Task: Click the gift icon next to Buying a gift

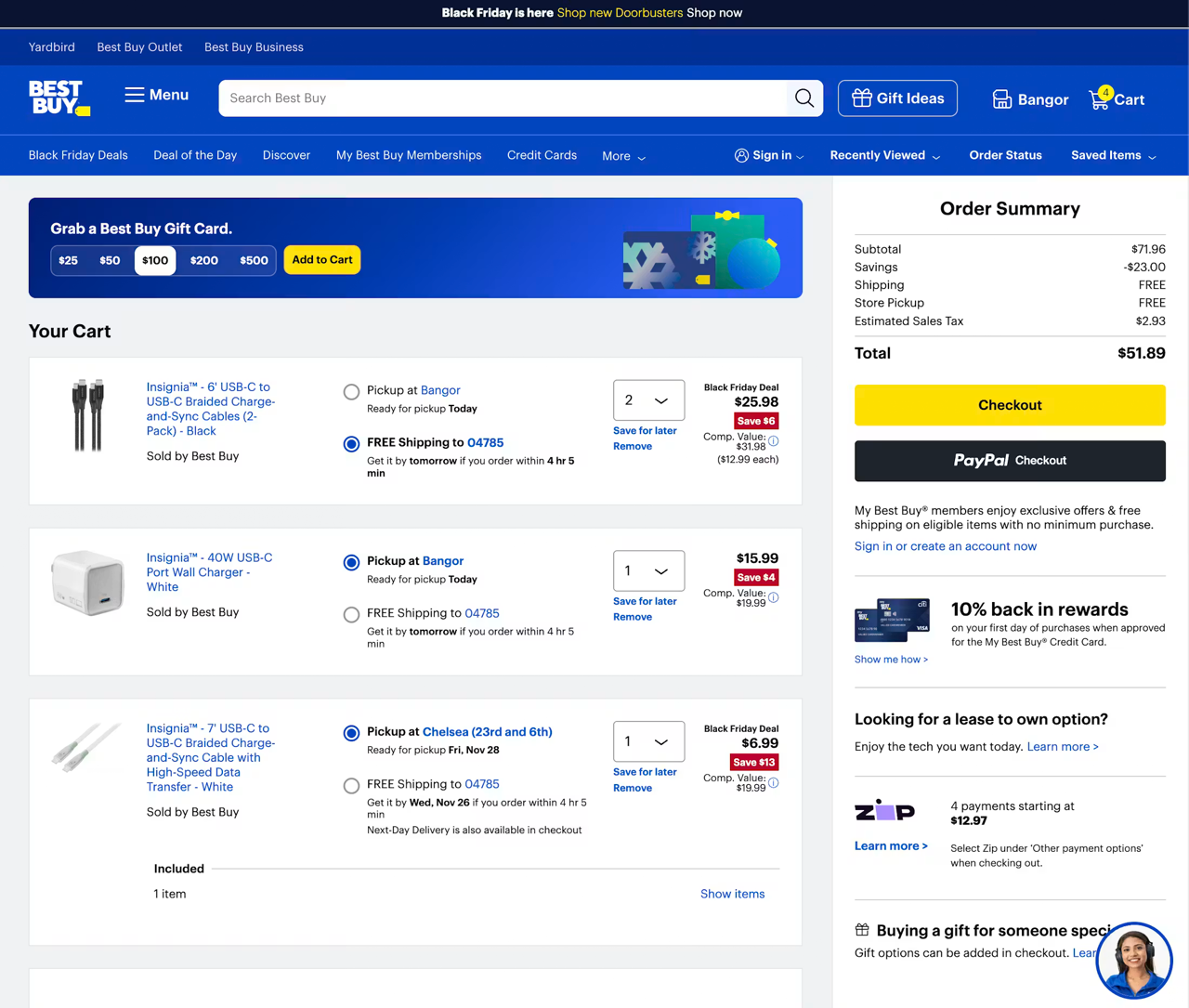Action: tap(862, 930)
